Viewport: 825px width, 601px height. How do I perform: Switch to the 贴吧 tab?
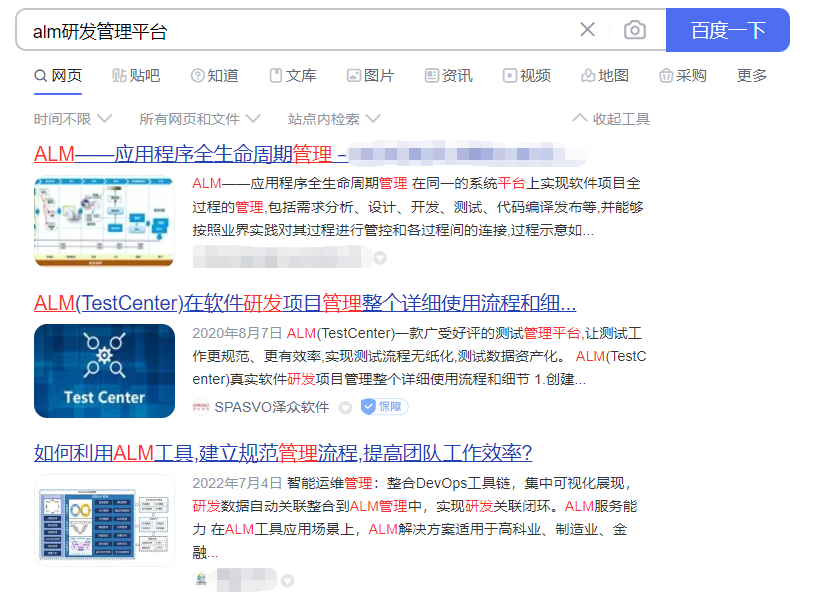click(x=136, y=76)
